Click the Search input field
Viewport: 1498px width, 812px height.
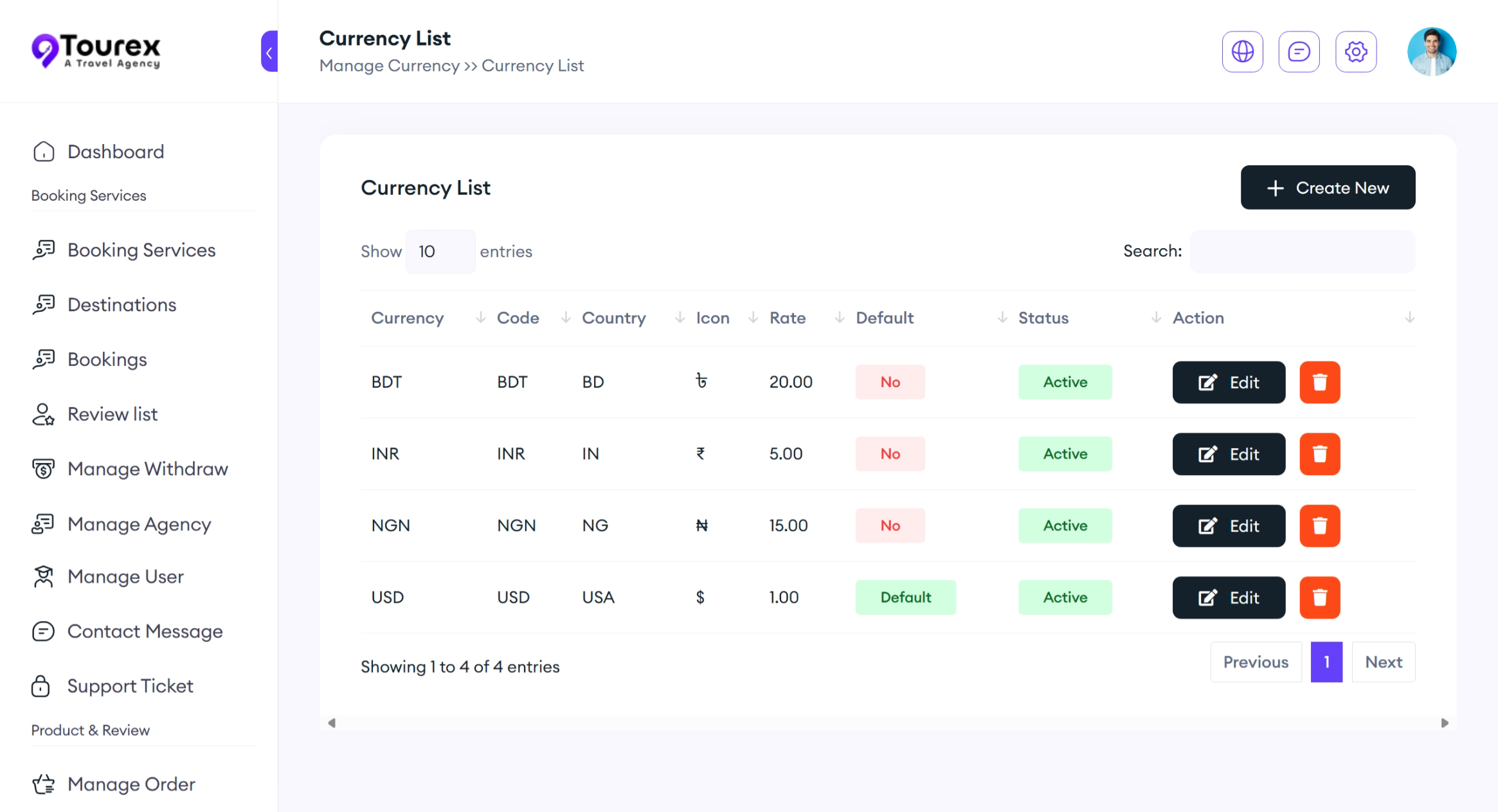(1302, 251)
